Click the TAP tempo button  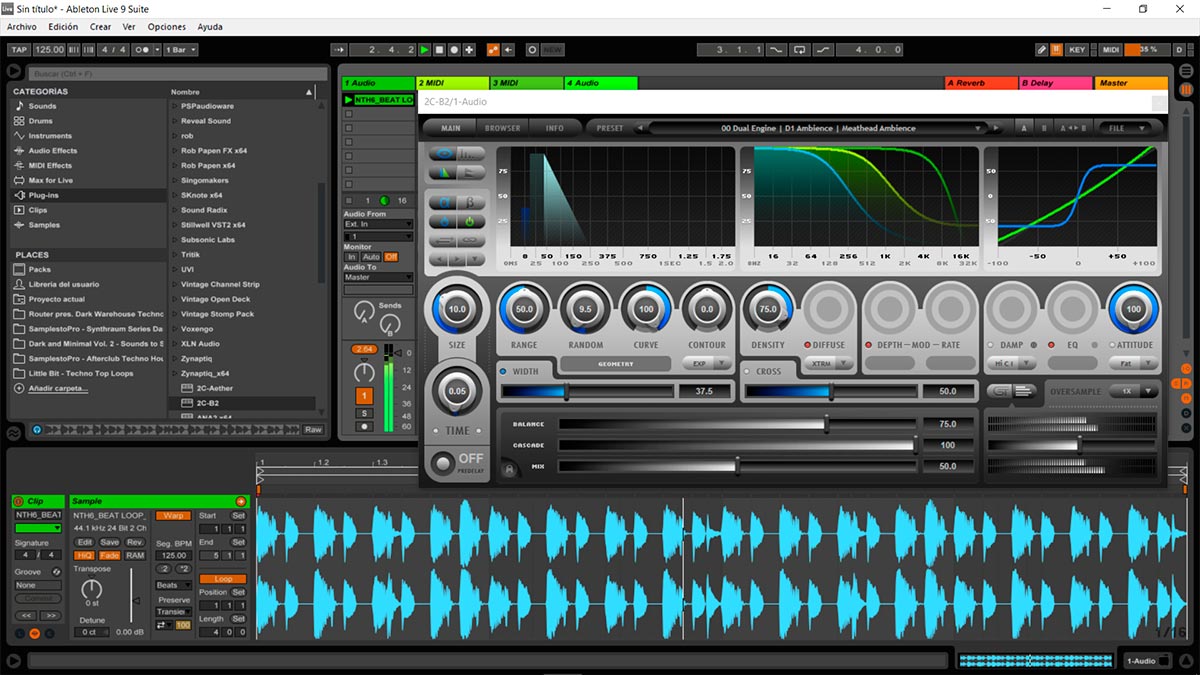pyautogui.click(x=19, y=49)
